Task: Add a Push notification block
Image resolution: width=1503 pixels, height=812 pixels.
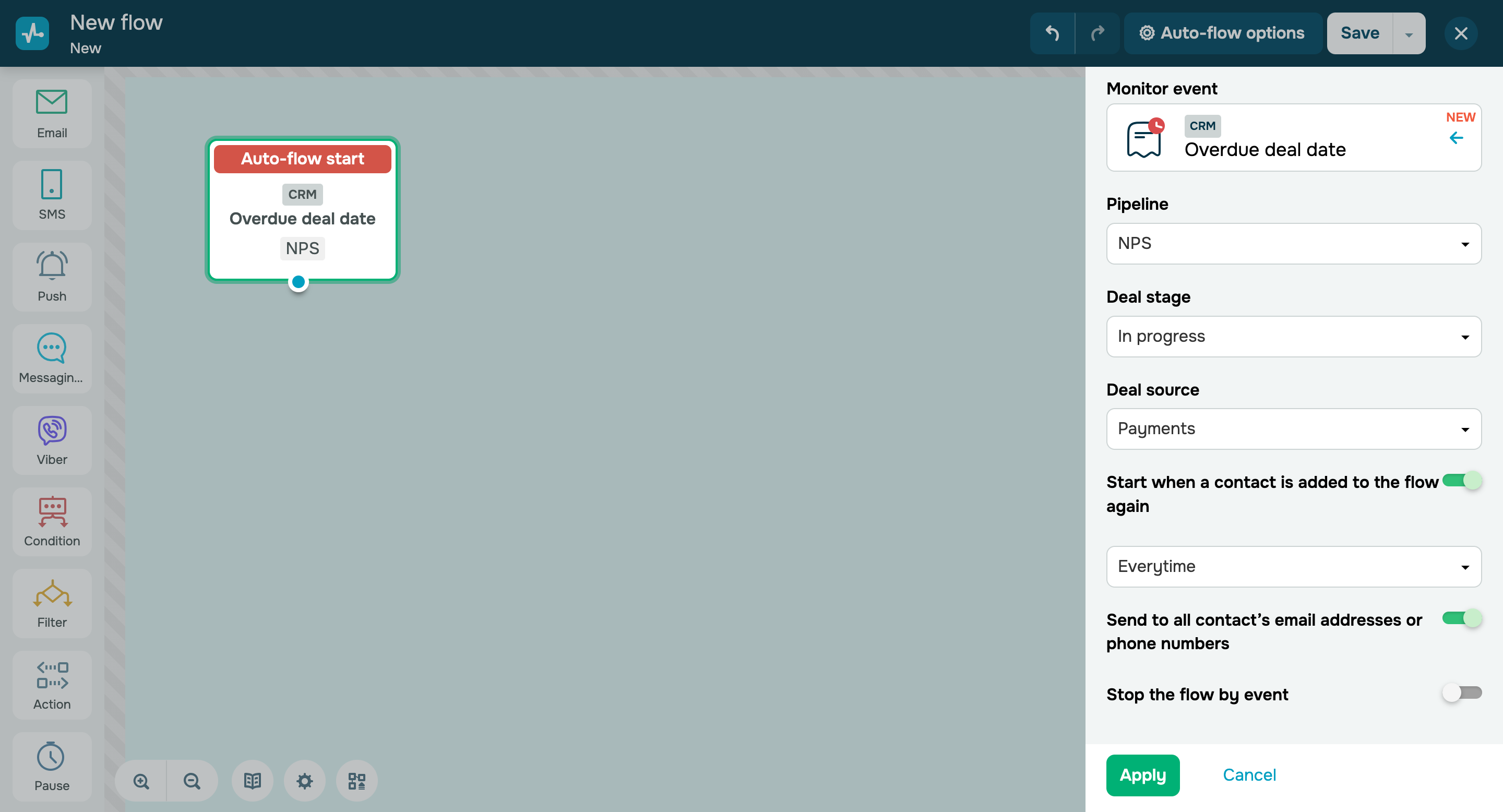Action: pyautogui.click(x=51, y=276)
